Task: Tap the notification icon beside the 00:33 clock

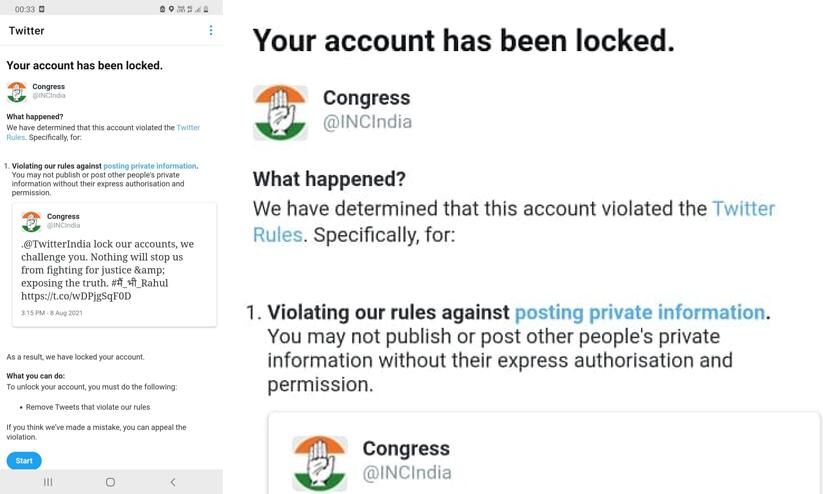Action: point(42,9)
